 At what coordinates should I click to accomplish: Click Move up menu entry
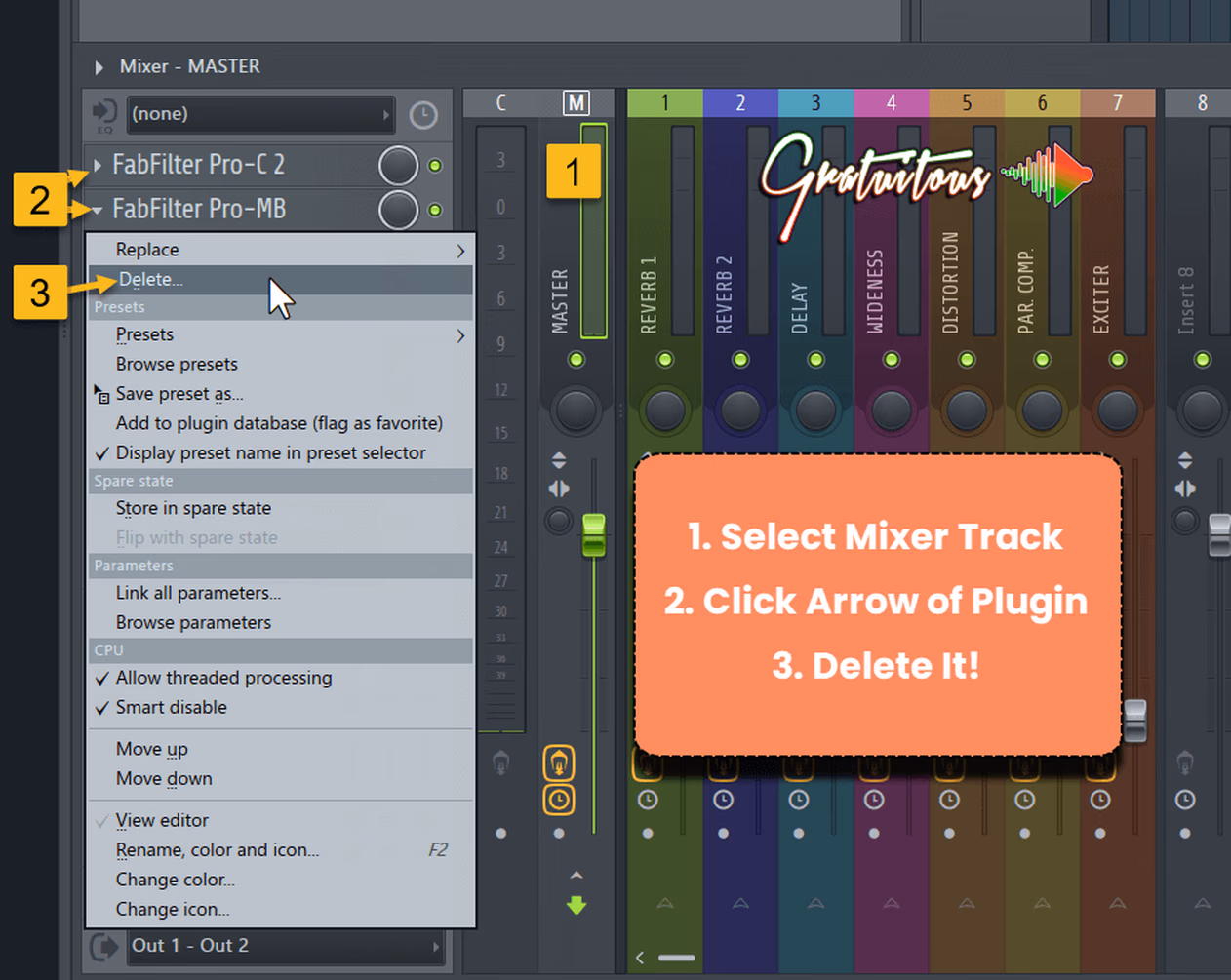280,749
